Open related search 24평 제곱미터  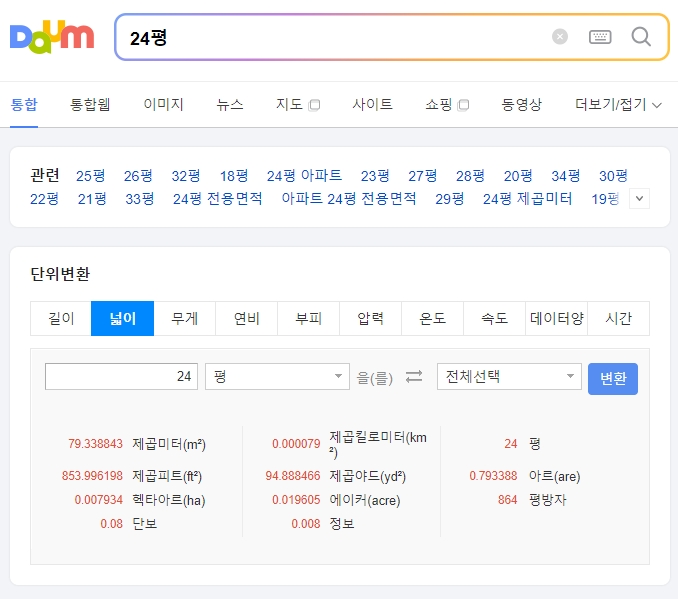[x=528, y=199]
